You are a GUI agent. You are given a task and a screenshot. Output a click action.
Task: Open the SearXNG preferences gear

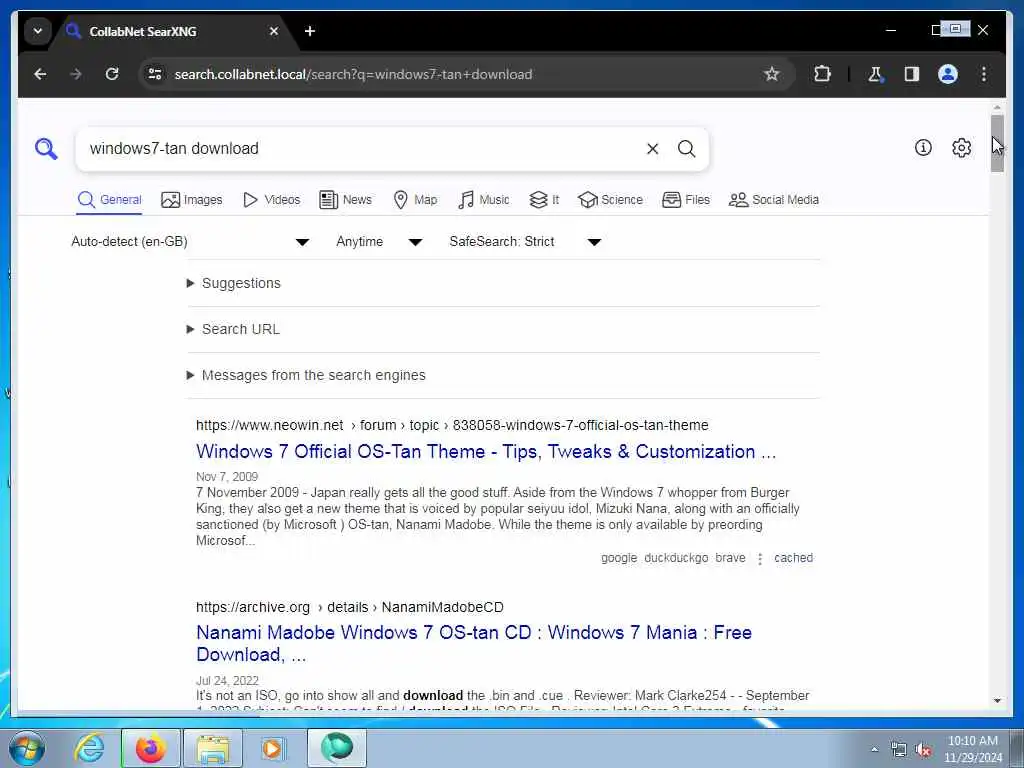click(x=961, y=148)
